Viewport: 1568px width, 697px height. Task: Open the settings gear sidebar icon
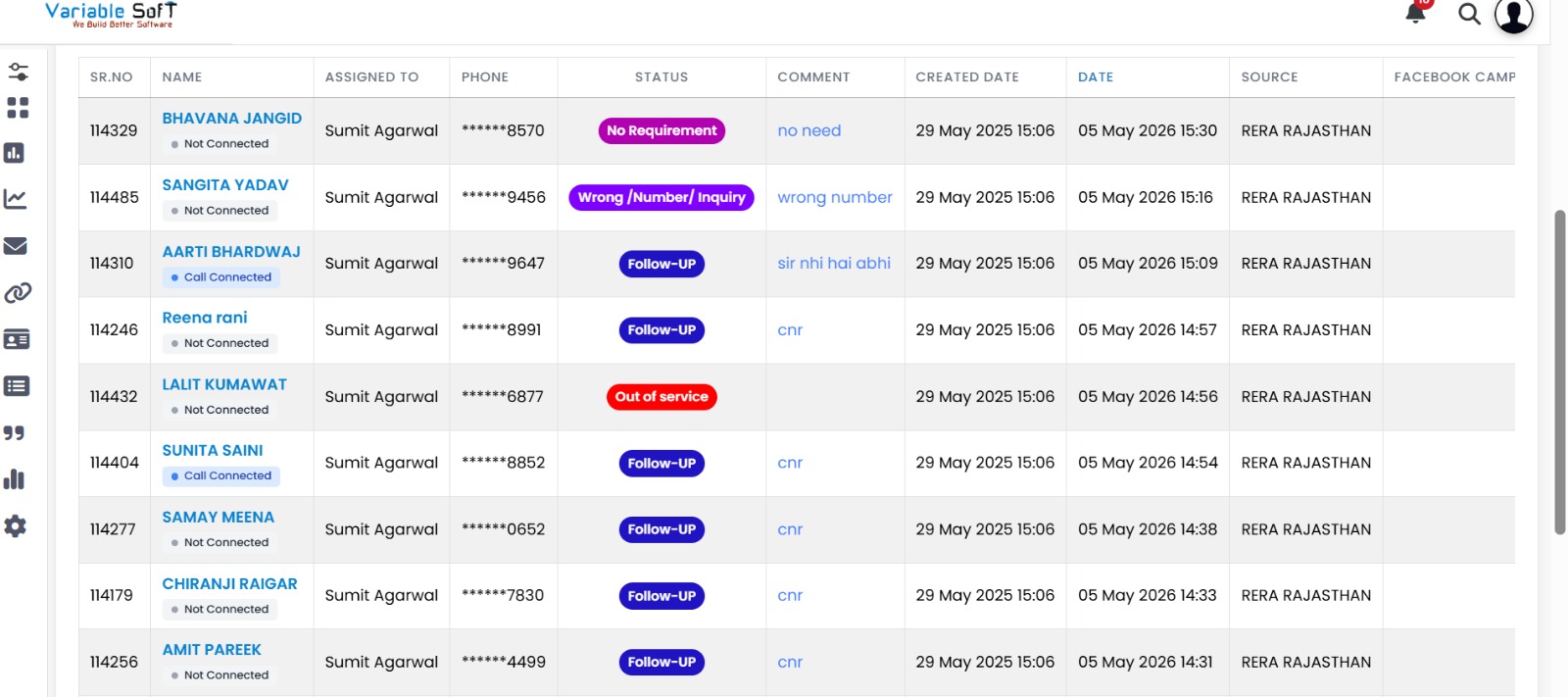pos(15,526)
